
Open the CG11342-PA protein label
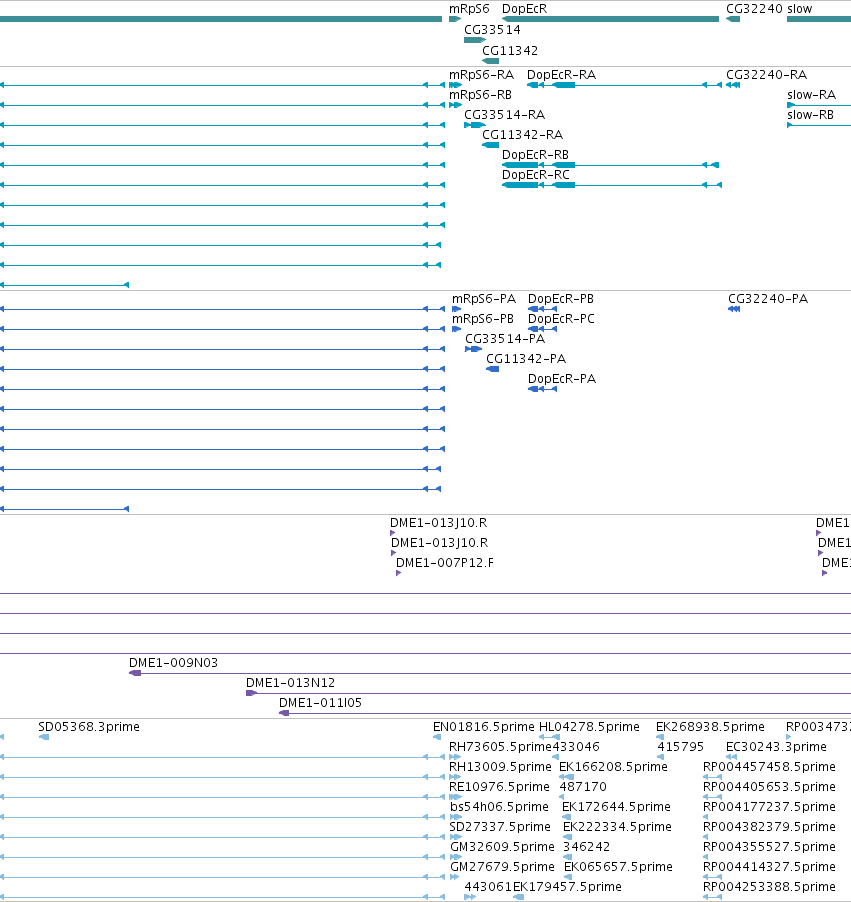click(x=526, y=359)
